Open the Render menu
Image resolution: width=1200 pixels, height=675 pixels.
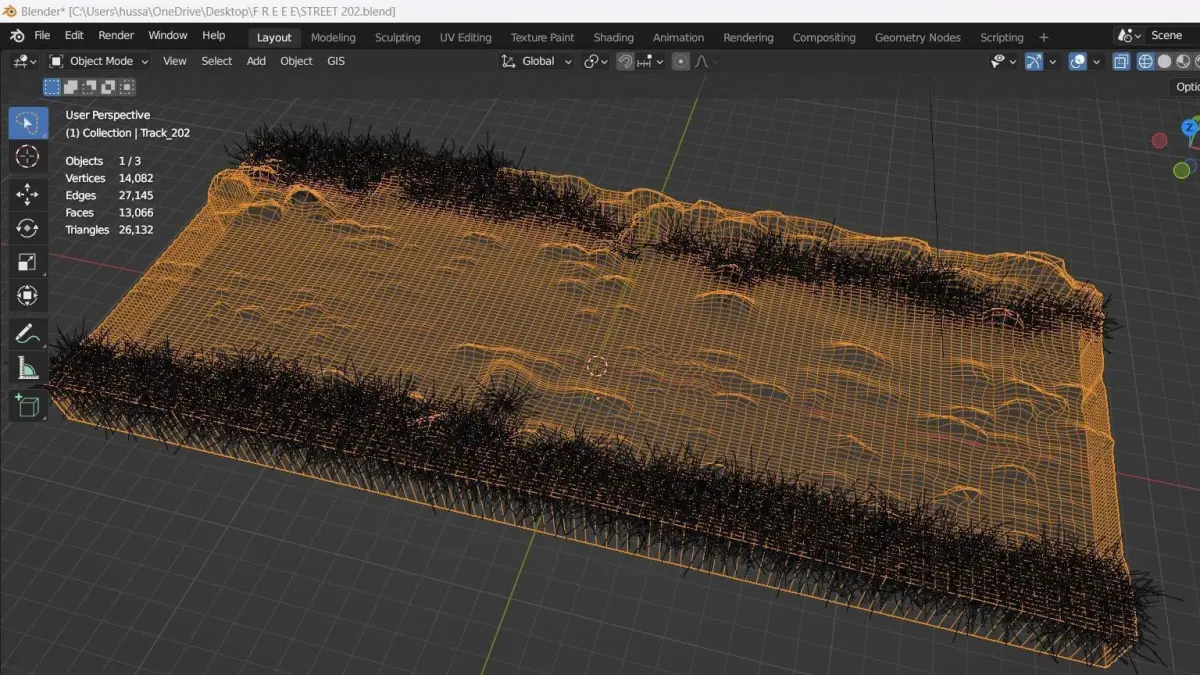116,35
